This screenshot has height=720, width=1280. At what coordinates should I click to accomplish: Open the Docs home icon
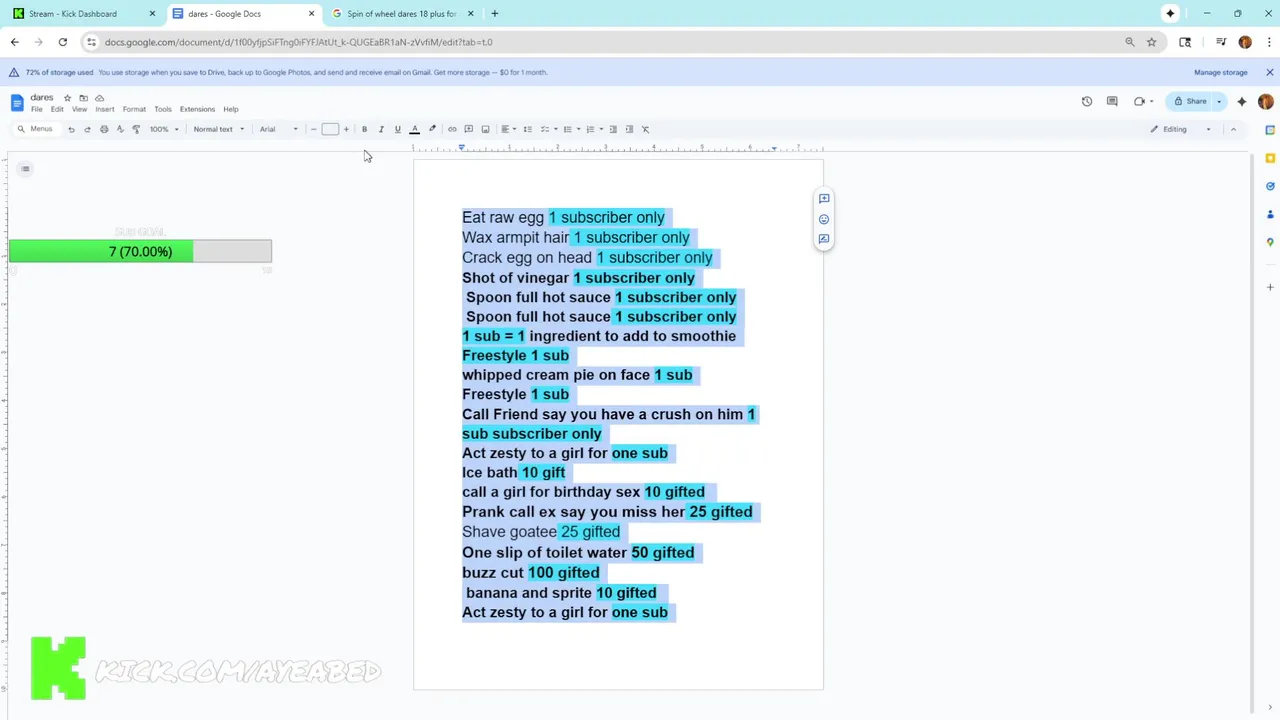pyautogui.click(x=17, y=103)
